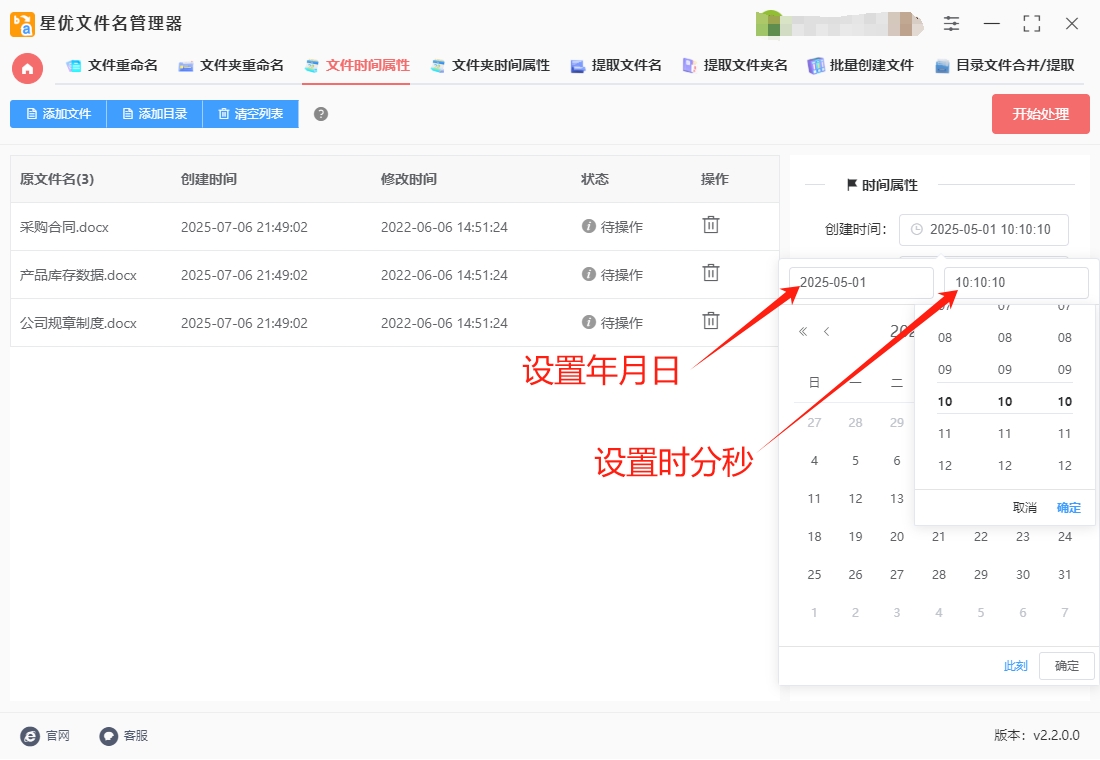Select day 24 in the calendar
Screen dimensions: 1100x760
point(1064,537)
